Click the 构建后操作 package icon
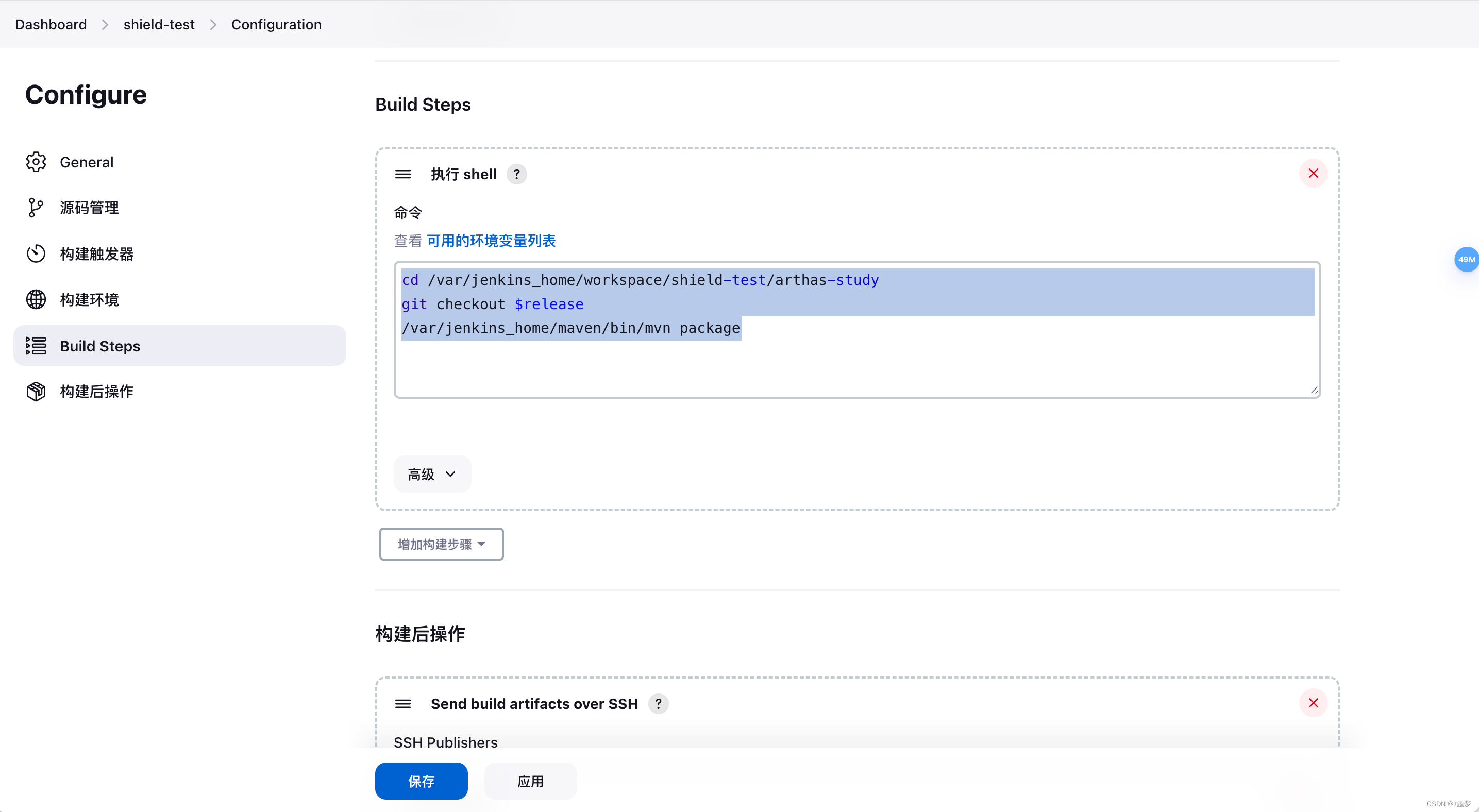The height and width of the screenshot is (812, 1479). click(x=36, y=392)
